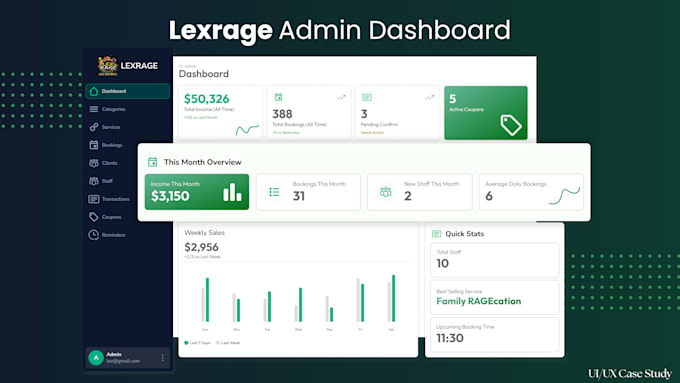Click the trend arrow in Total Bookings card
Viewport: 680px width, 383px height.
coord(341,97)
